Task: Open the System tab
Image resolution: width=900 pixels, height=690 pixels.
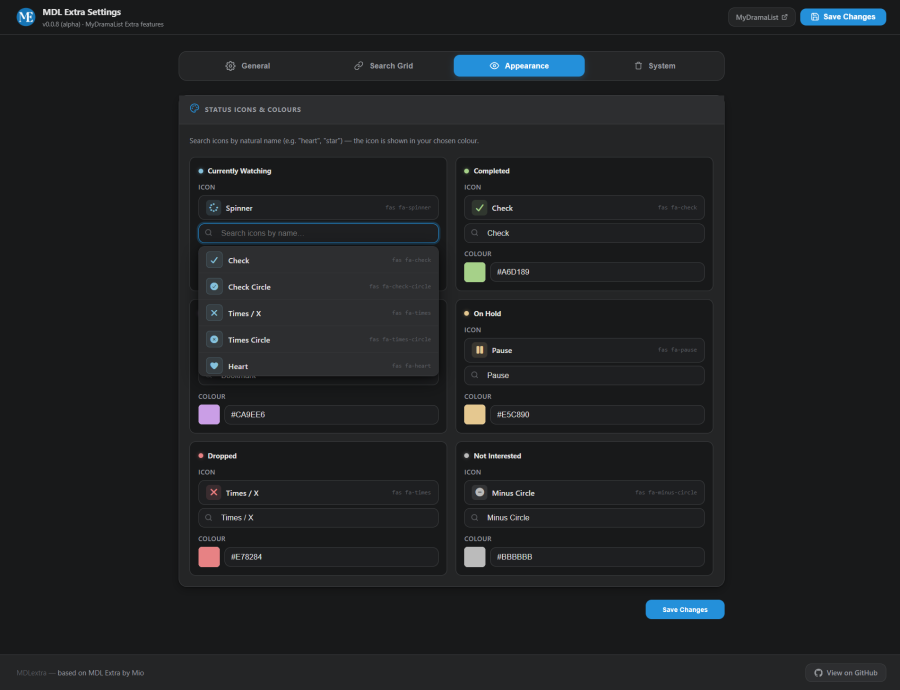Action: (654, 66)
